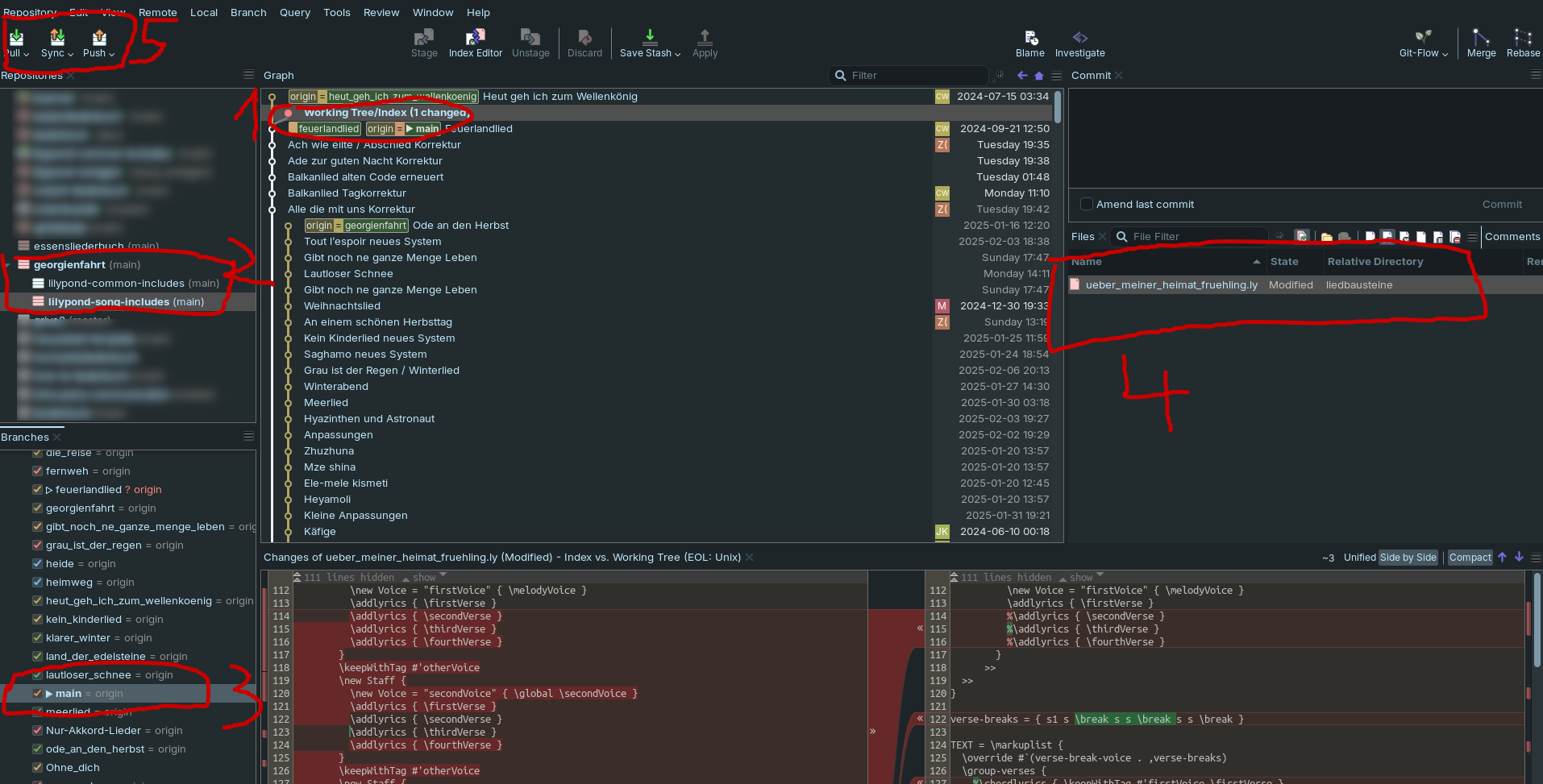
Task: Expand the Git-Flow dropdown menu
Action: [1445, 54]
